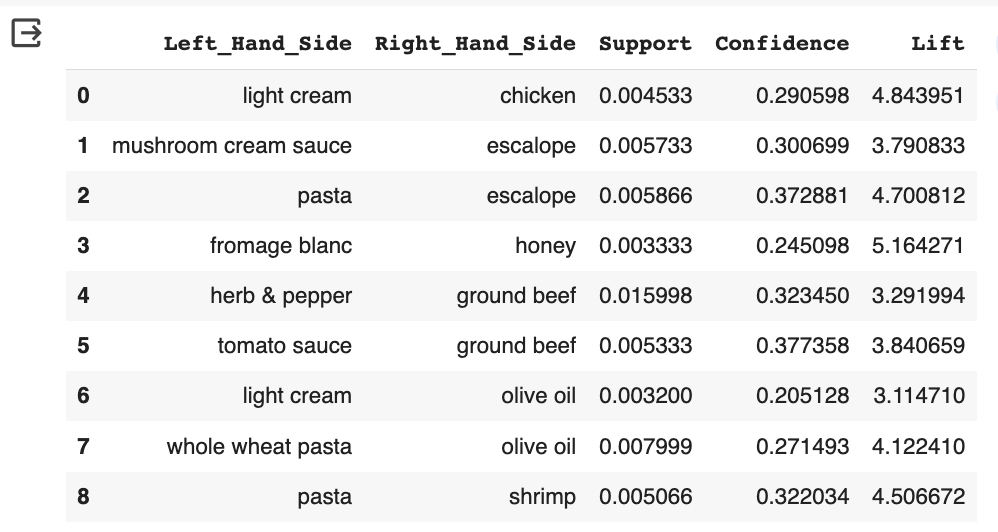Select the fromage blanc cell

(x=280, y=246)
